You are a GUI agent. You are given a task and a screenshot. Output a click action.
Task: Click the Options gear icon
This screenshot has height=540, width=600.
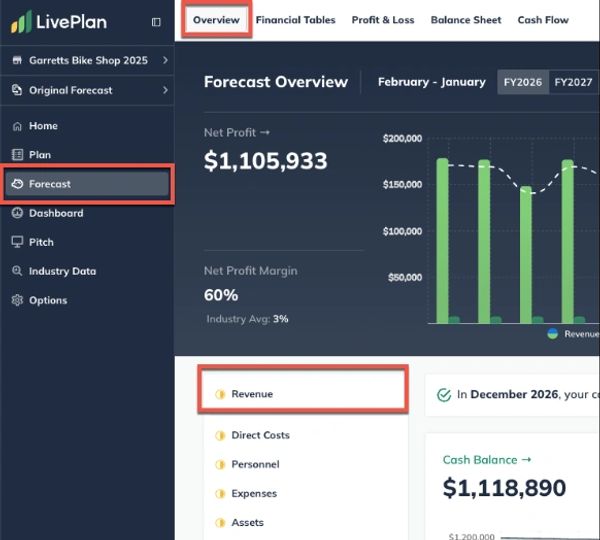coord(17,300)
